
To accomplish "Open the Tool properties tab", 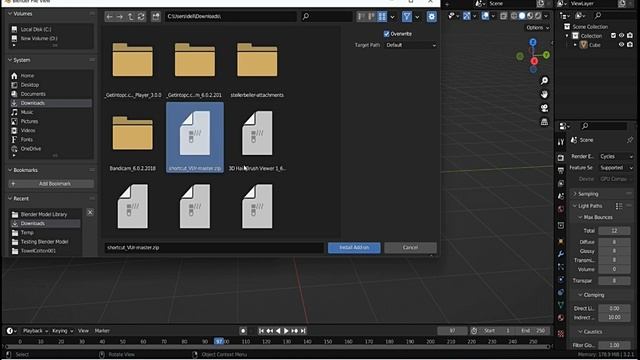I will 561,141.
